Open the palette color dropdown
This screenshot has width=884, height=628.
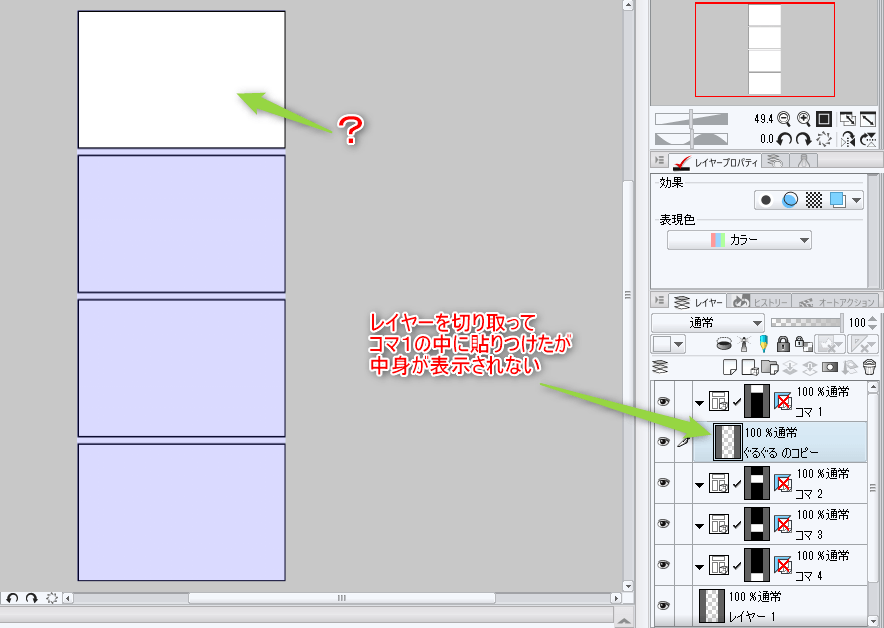tap(668, 343)
